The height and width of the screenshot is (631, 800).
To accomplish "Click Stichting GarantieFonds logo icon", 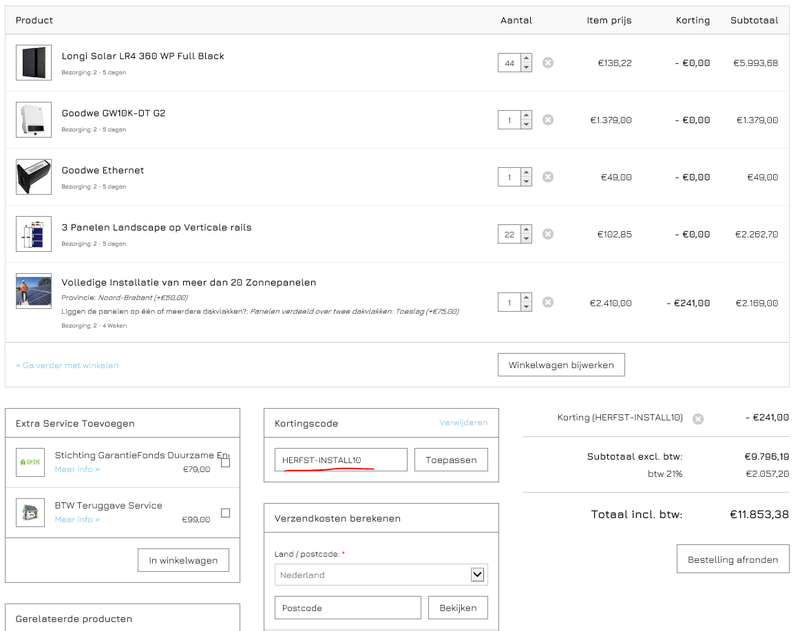I will (x=30, y=463).
